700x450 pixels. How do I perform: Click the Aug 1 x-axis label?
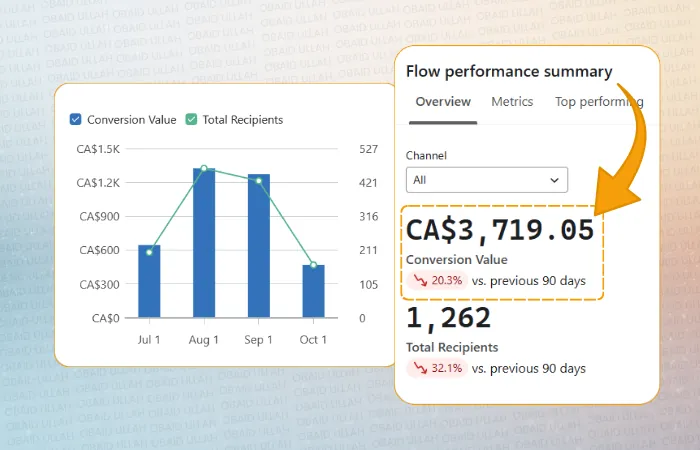[204, 340]
